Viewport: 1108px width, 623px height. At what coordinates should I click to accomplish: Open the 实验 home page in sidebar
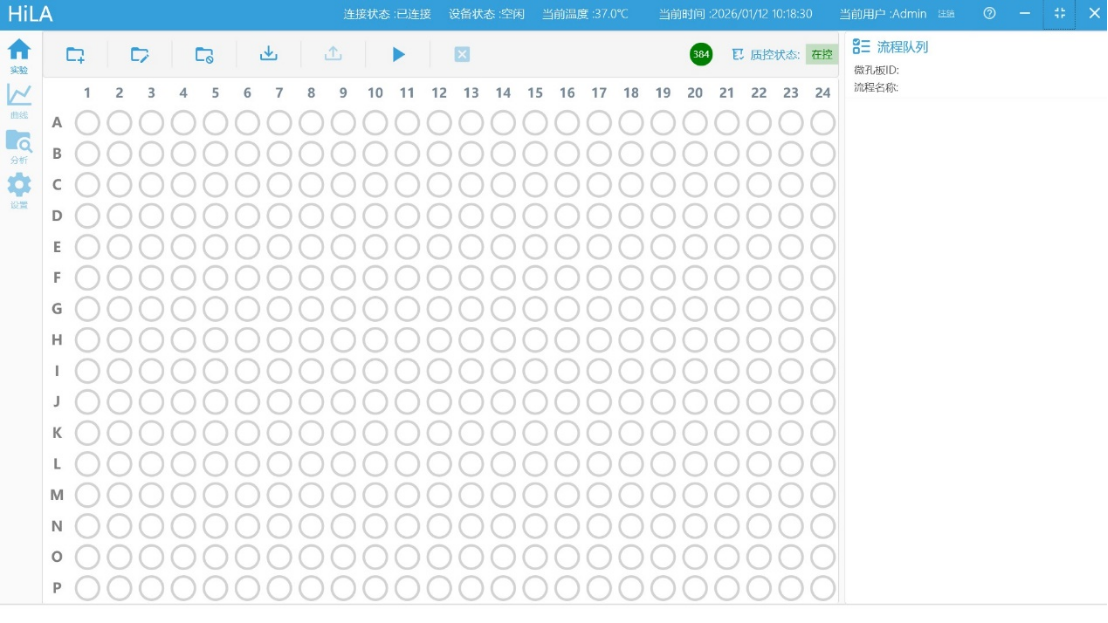pos(19,55)
